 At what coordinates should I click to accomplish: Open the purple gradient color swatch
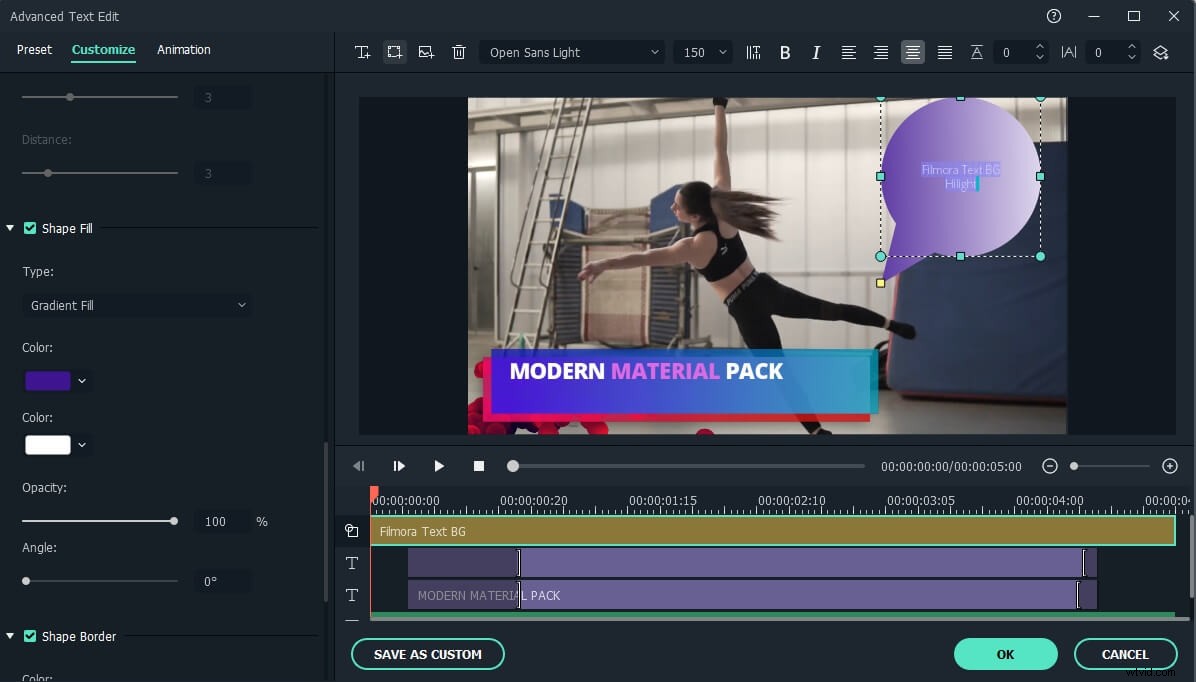tap(48, 380)
